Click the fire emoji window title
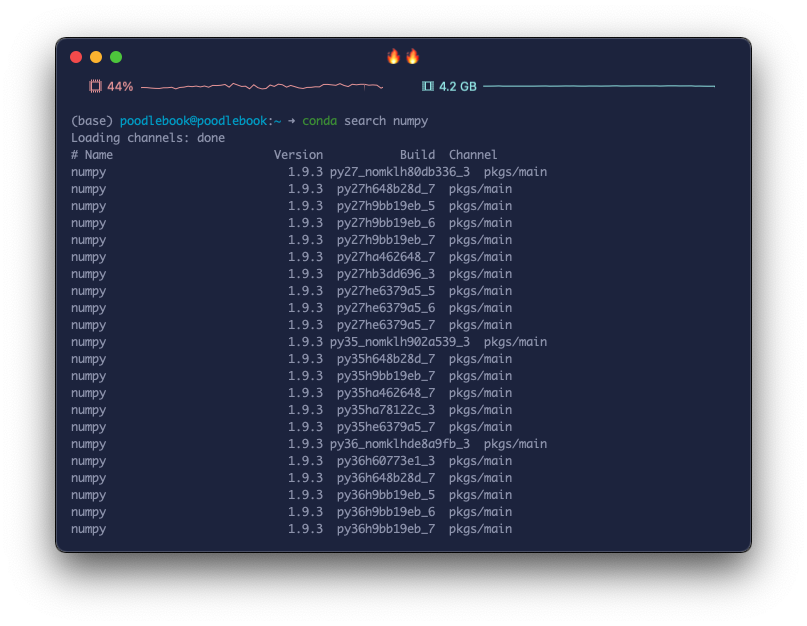 coord(403,57)
